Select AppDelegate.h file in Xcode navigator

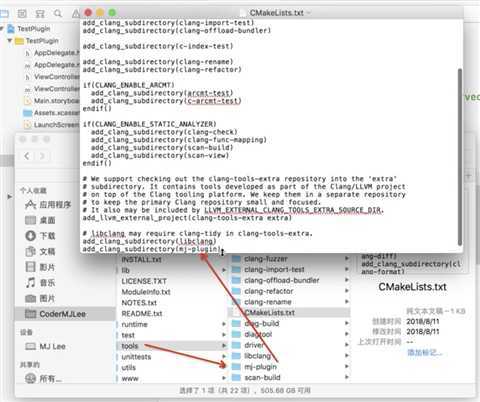tap(56, 53)
